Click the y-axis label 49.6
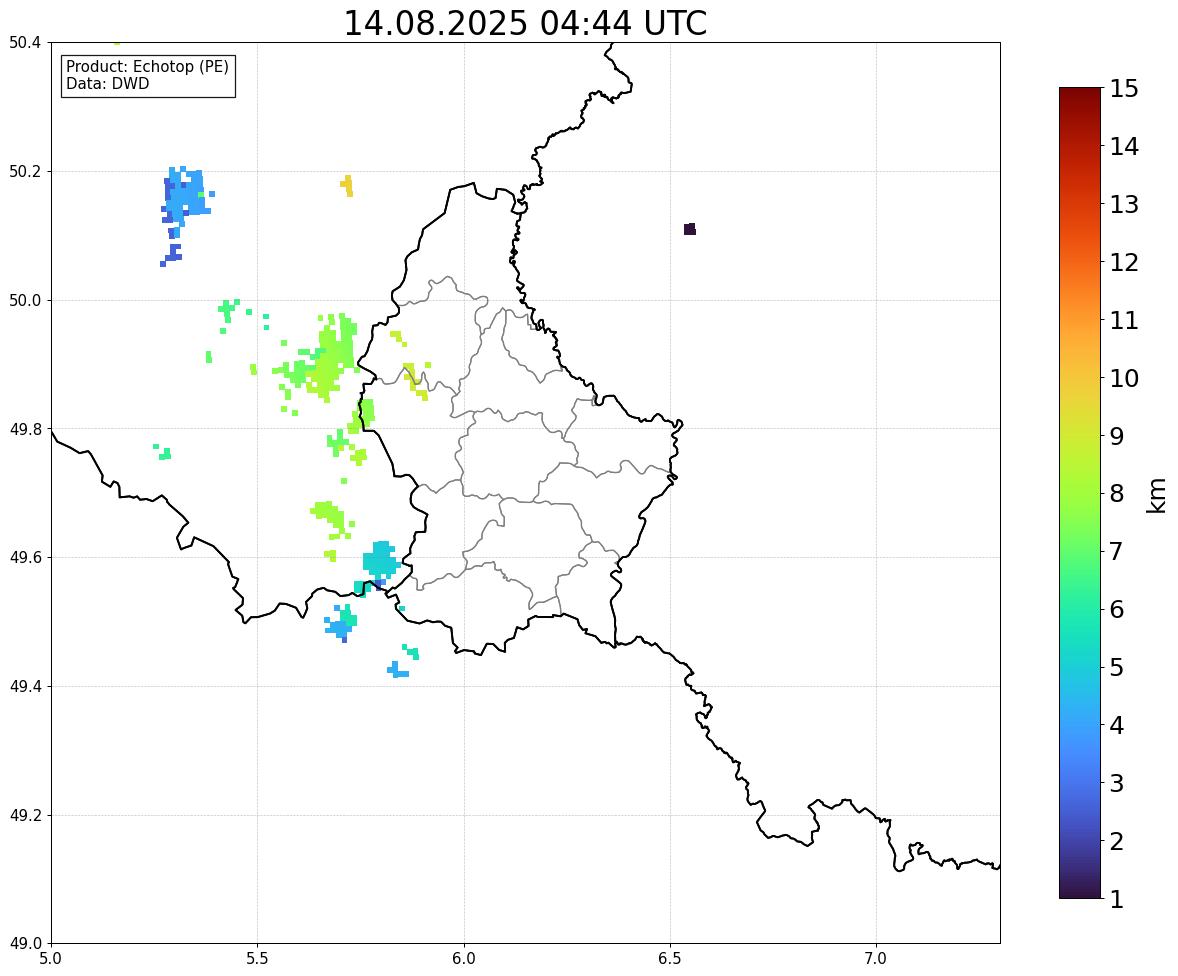This screenshot has width=1178, height=976. [25, 557]
